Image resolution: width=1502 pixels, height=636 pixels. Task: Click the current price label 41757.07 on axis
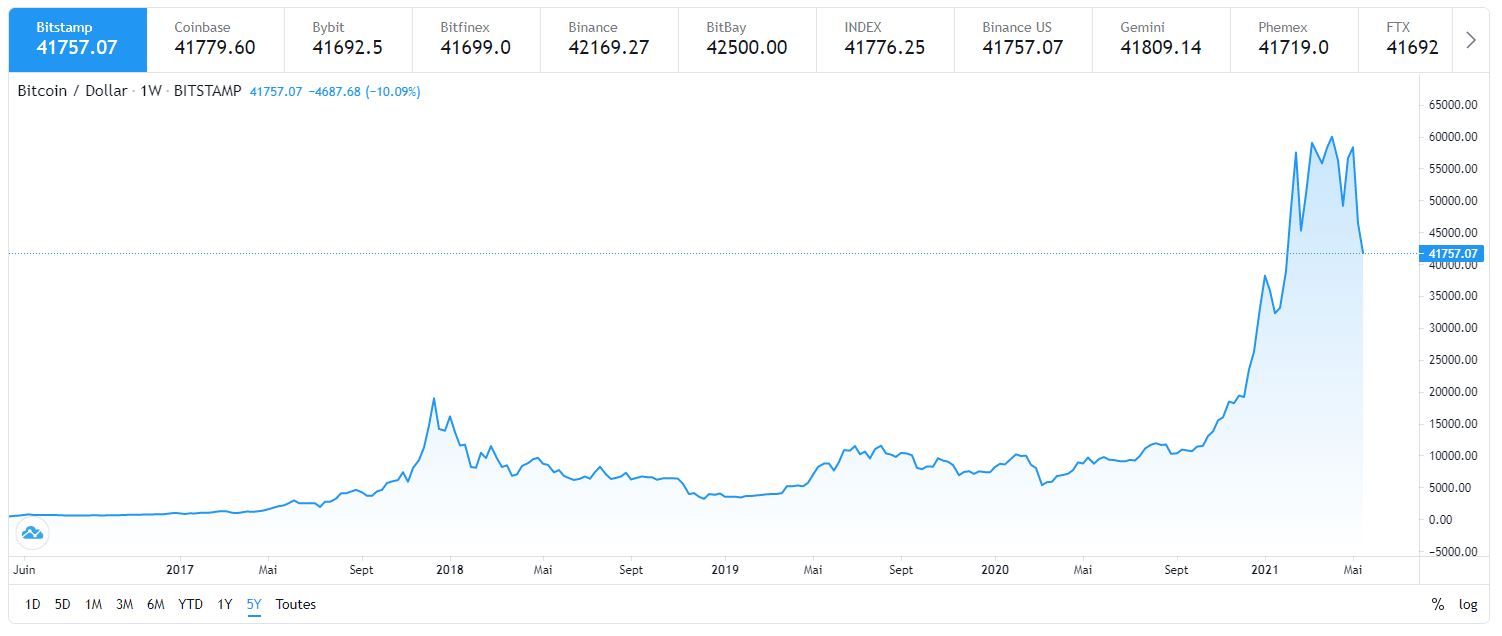[1455, 253]
